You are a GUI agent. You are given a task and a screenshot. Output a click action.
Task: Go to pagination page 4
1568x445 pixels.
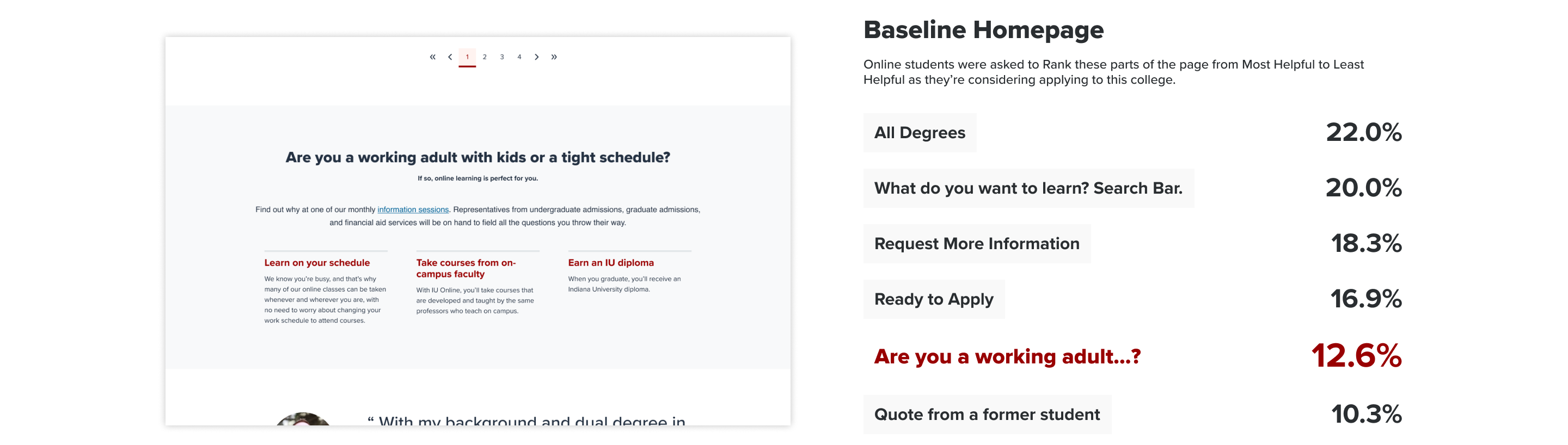[519, 57]
